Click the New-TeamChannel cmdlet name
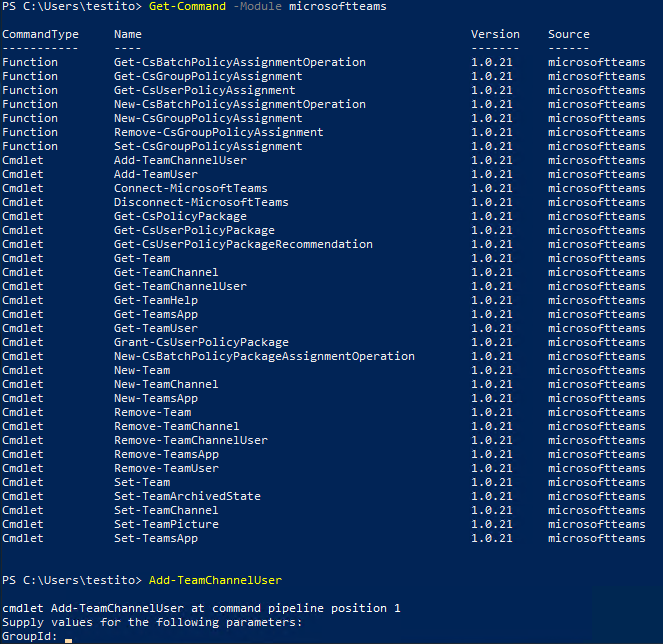The height and width of the screenshot is (644, 663). point(166,384)
